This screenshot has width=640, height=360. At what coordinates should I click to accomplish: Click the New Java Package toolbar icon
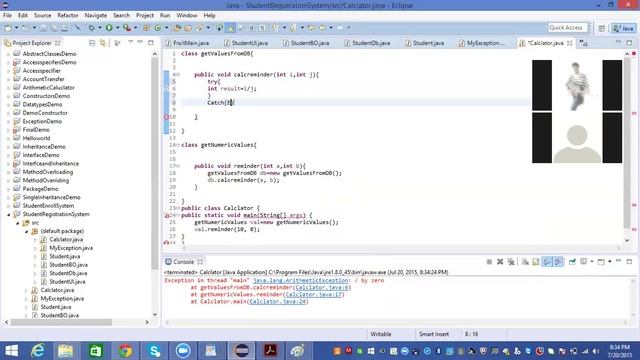pos(146,28)
